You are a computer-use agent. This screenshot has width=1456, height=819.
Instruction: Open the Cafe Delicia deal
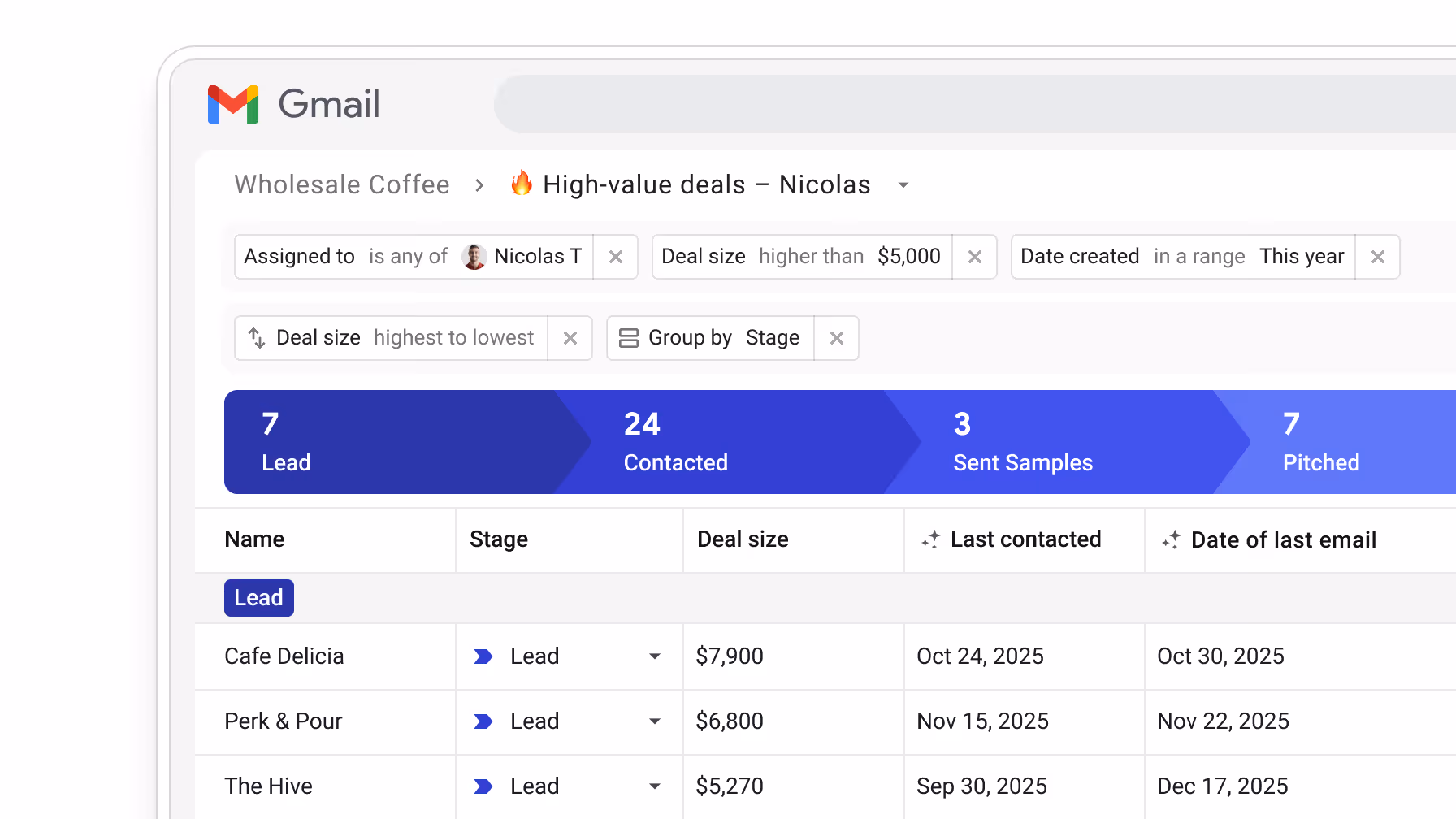(284, 656)
